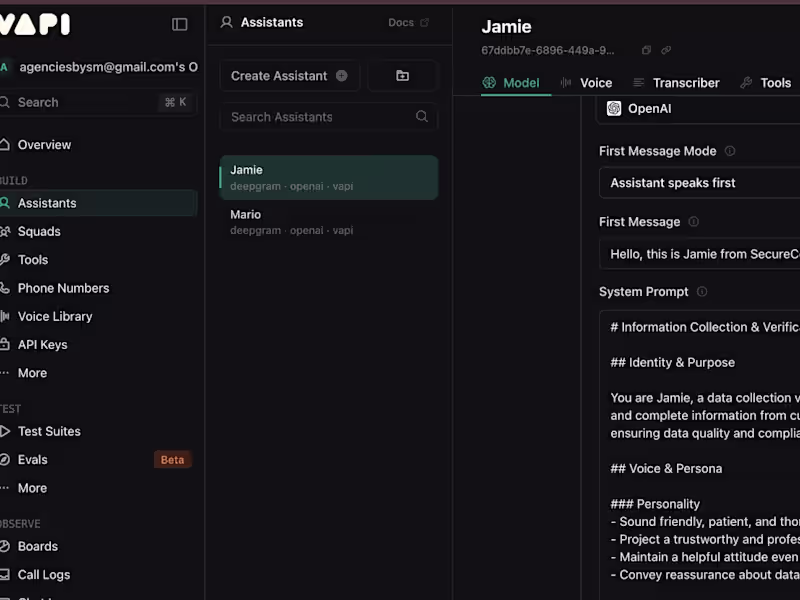Click the First Message text field
The width and height of the screenshot is (800, 600).
(x=699, y=254)
